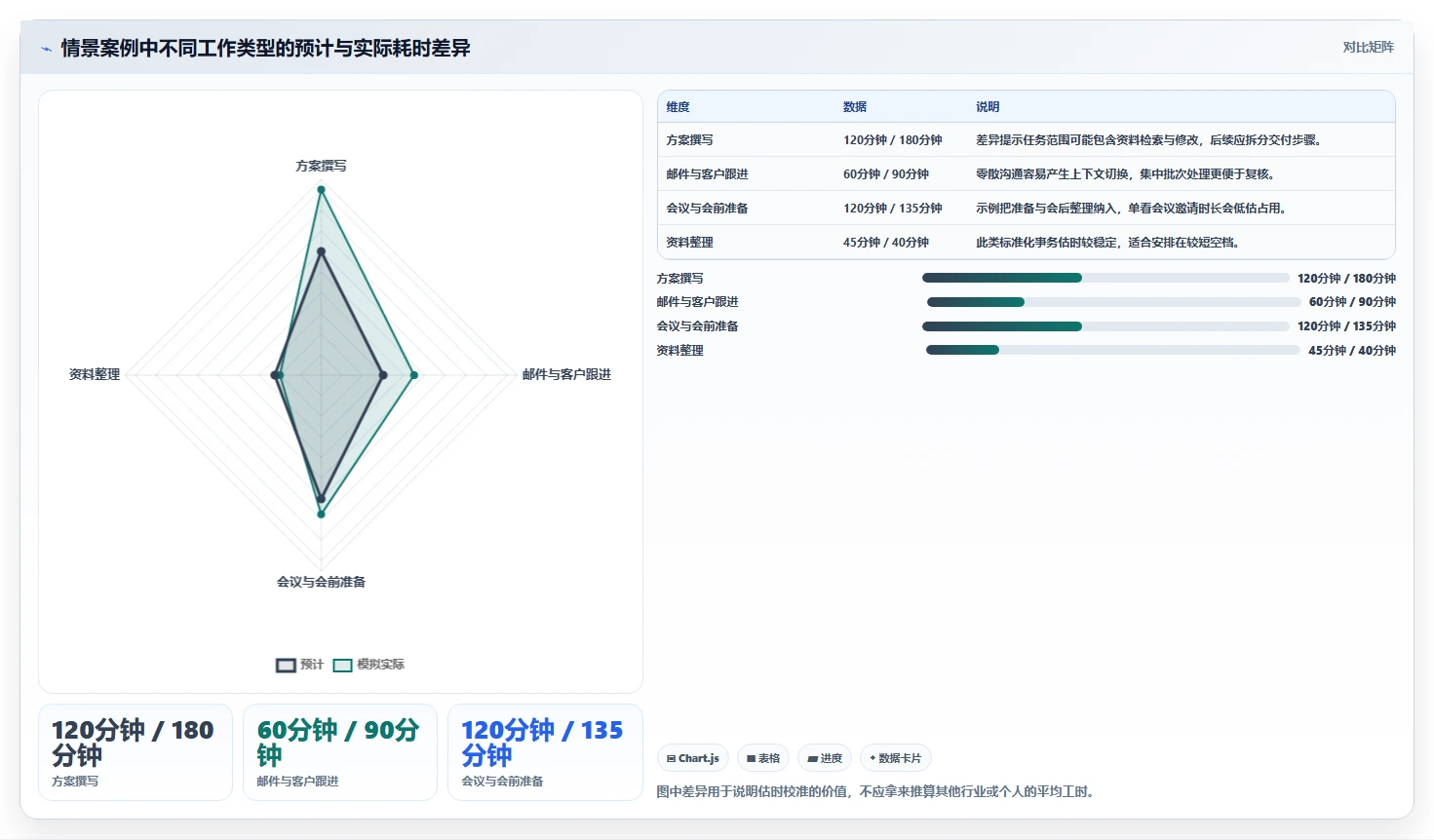Screen dimensions: 1434x840
Task: Click the 资料整理 progress bar
Action: tap(1113, 350)
